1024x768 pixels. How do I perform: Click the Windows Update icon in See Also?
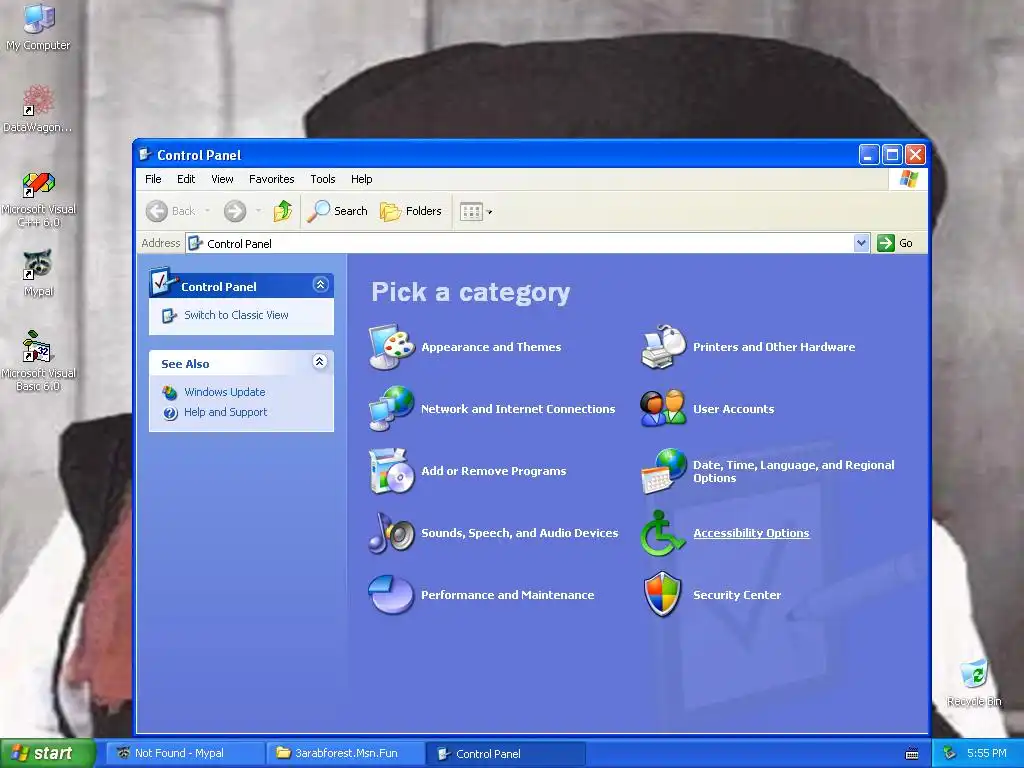[x=170, y=392]
